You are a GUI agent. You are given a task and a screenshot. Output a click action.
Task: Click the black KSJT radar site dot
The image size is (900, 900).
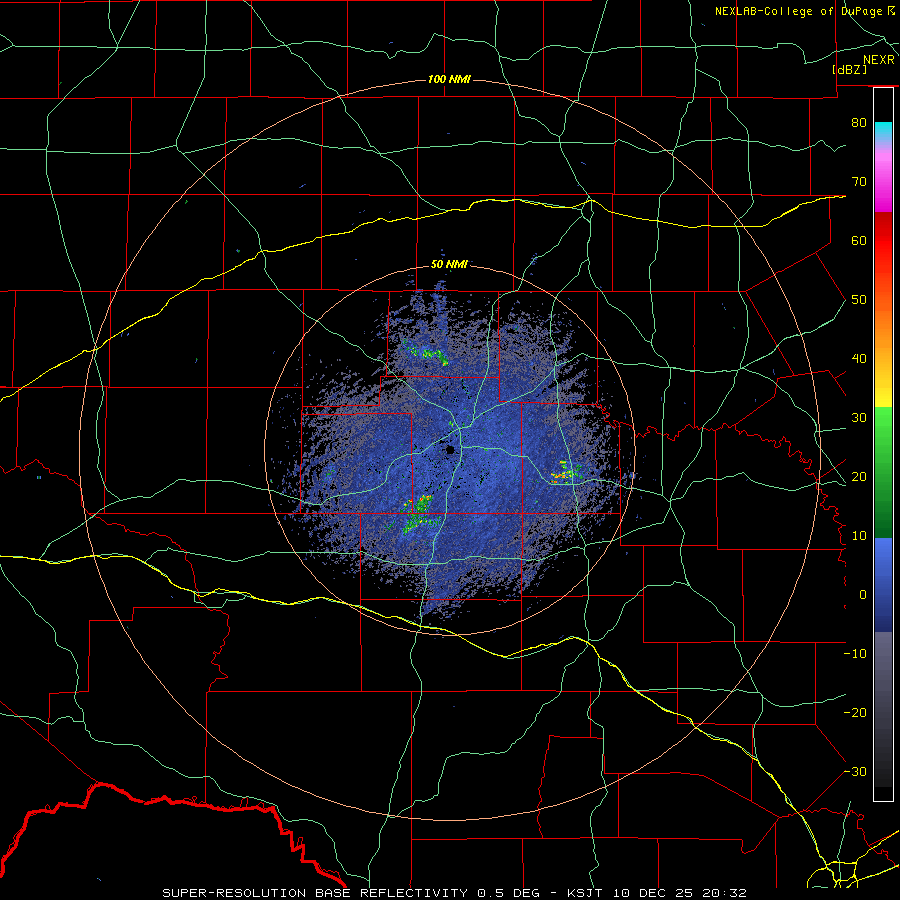pyautogui.click(x=451, y=449)
